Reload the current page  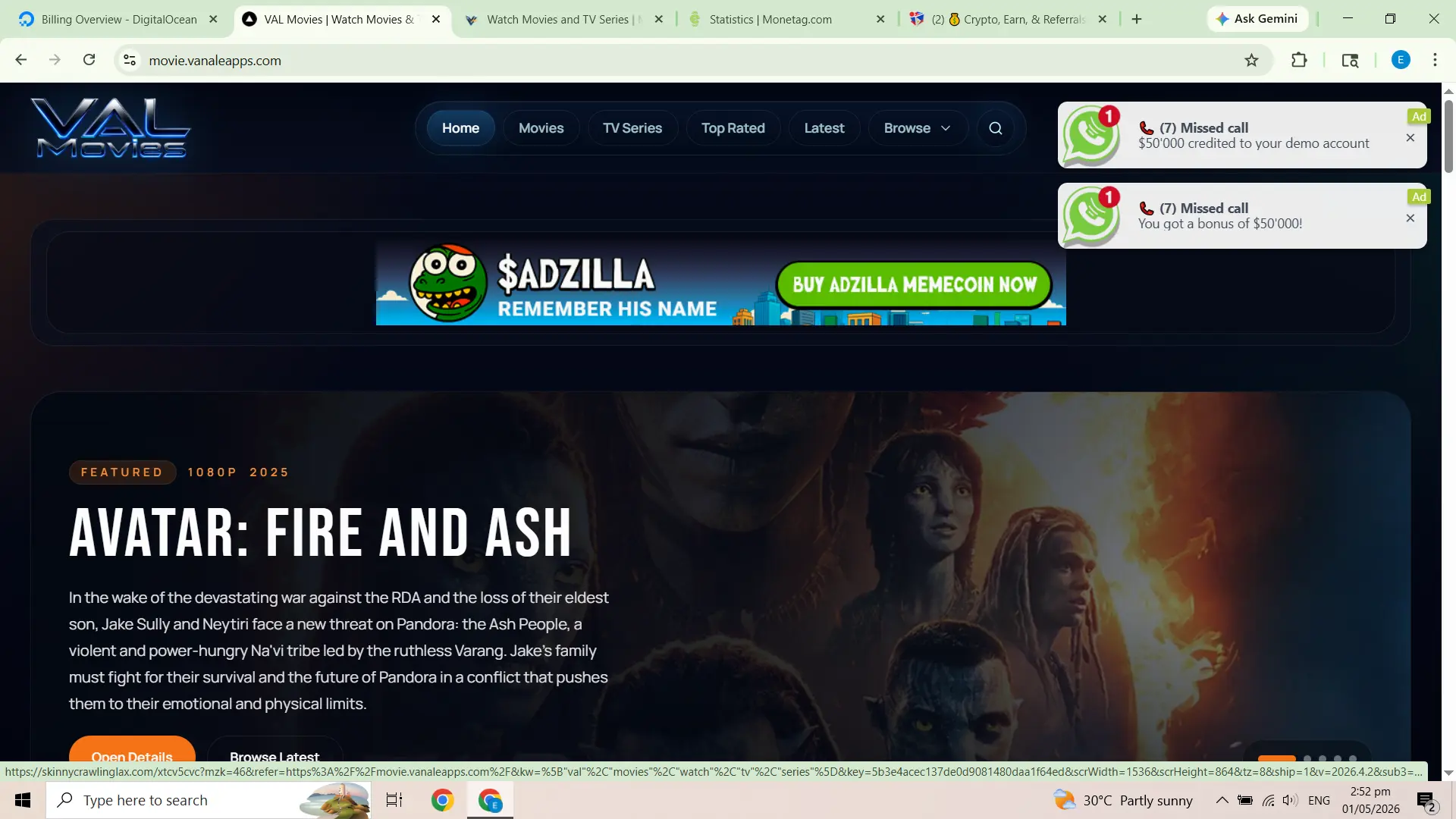(x=89, y=60)
